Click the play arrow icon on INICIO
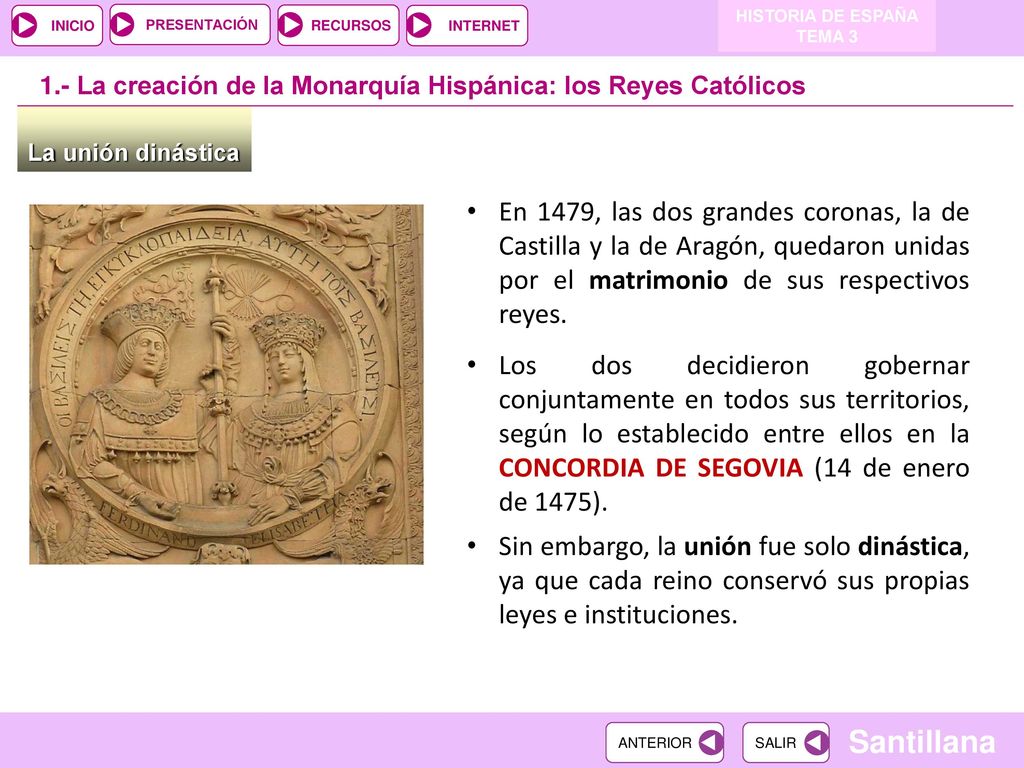1024x768 pixels. click(x=26, y=25)
